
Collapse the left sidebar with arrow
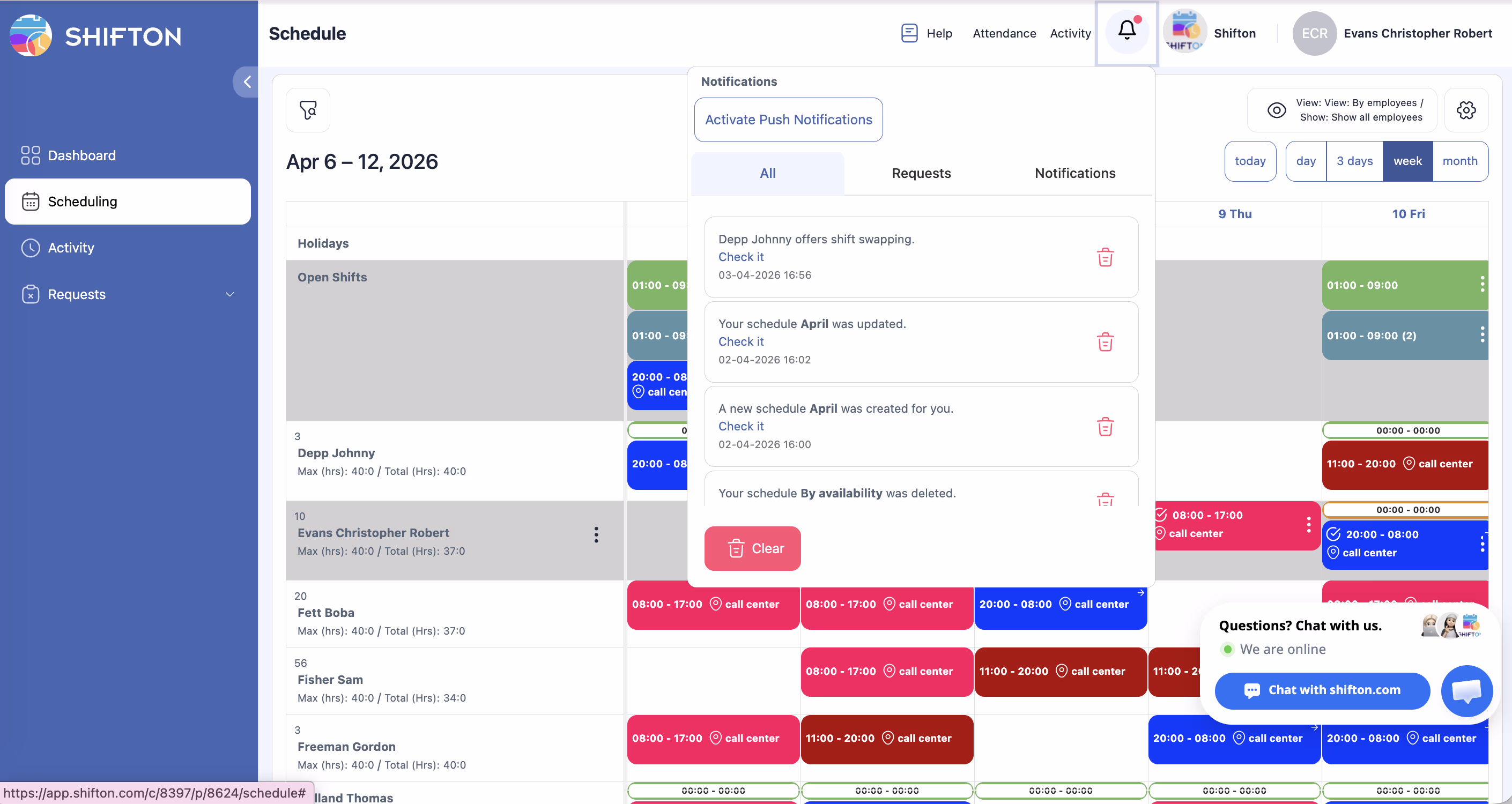[247, 81]
